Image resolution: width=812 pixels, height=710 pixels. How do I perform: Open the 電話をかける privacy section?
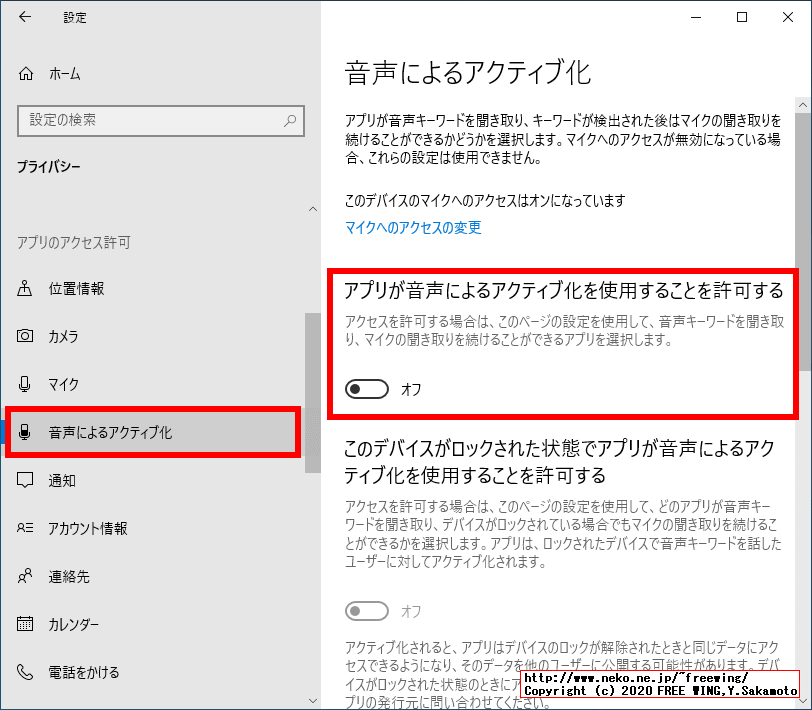22,672
